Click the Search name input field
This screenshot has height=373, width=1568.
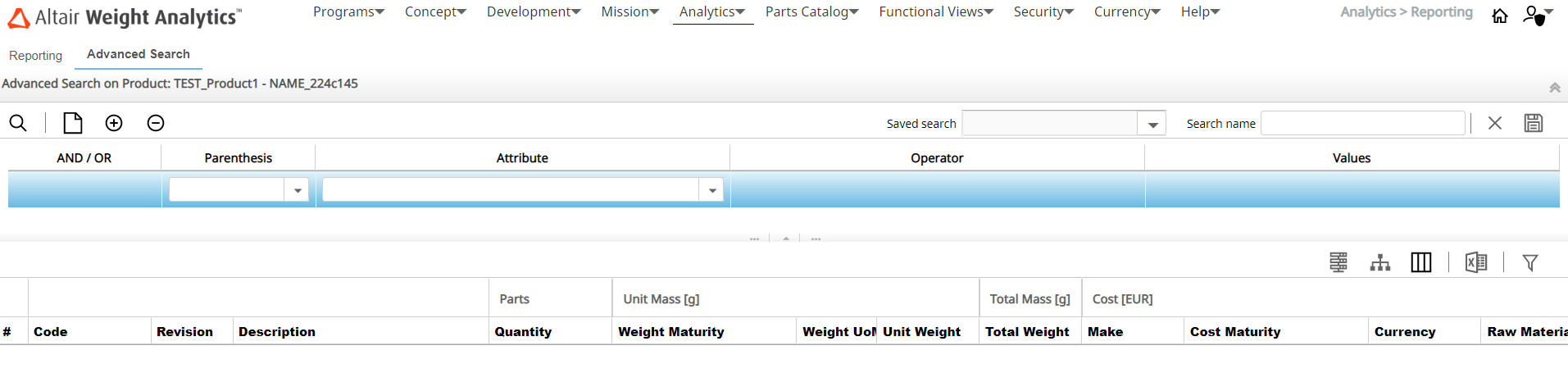pos(1362,124)
